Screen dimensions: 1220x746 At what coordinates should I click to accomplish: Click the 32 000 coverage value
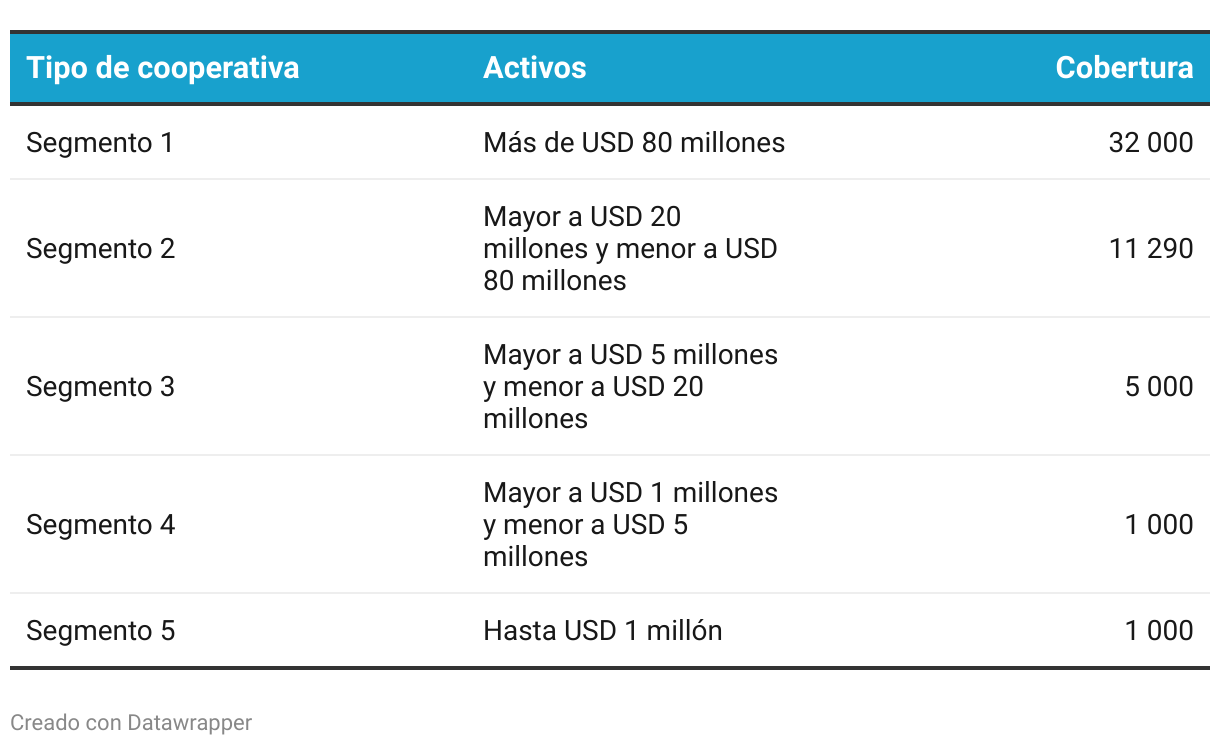(x=1151, y=143)
